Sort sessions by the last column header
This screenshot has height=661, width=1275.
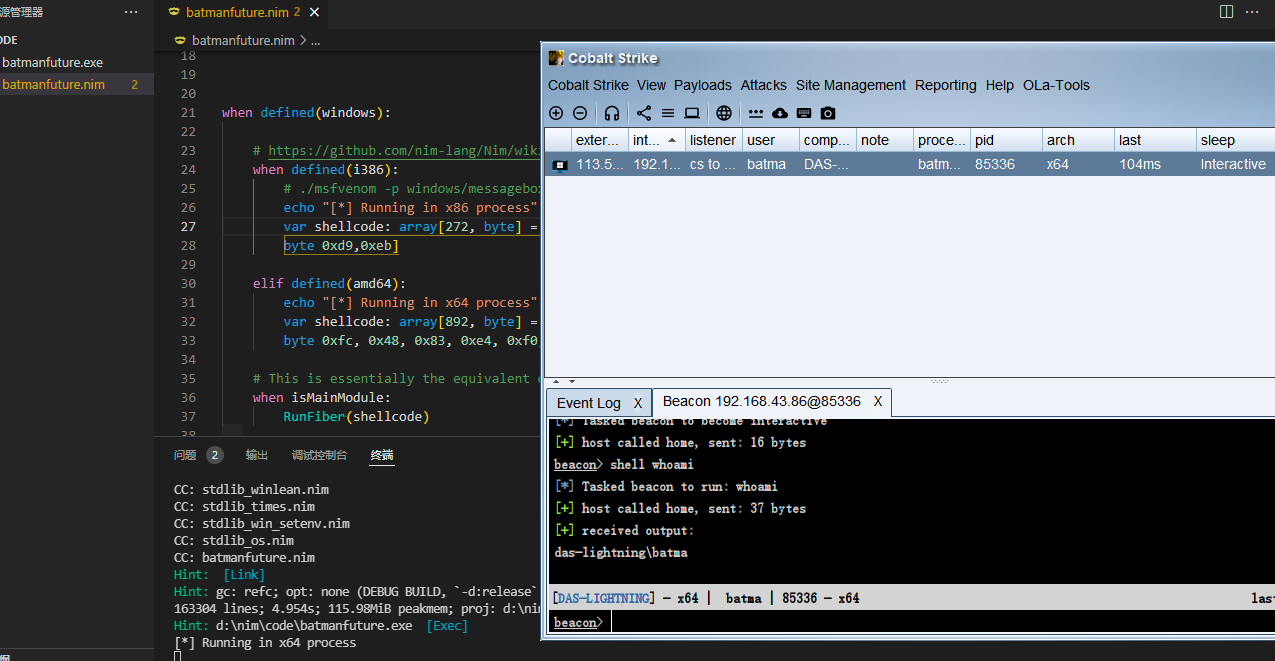point(1155,140)
